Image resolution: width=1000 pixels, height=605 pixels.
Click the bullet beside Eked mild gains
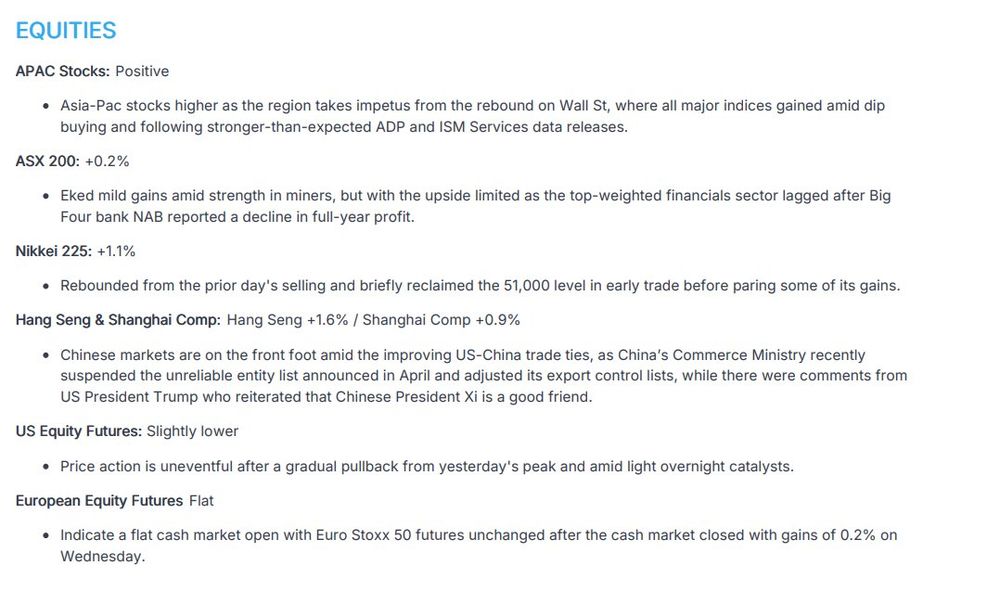[x=46, y=196]
